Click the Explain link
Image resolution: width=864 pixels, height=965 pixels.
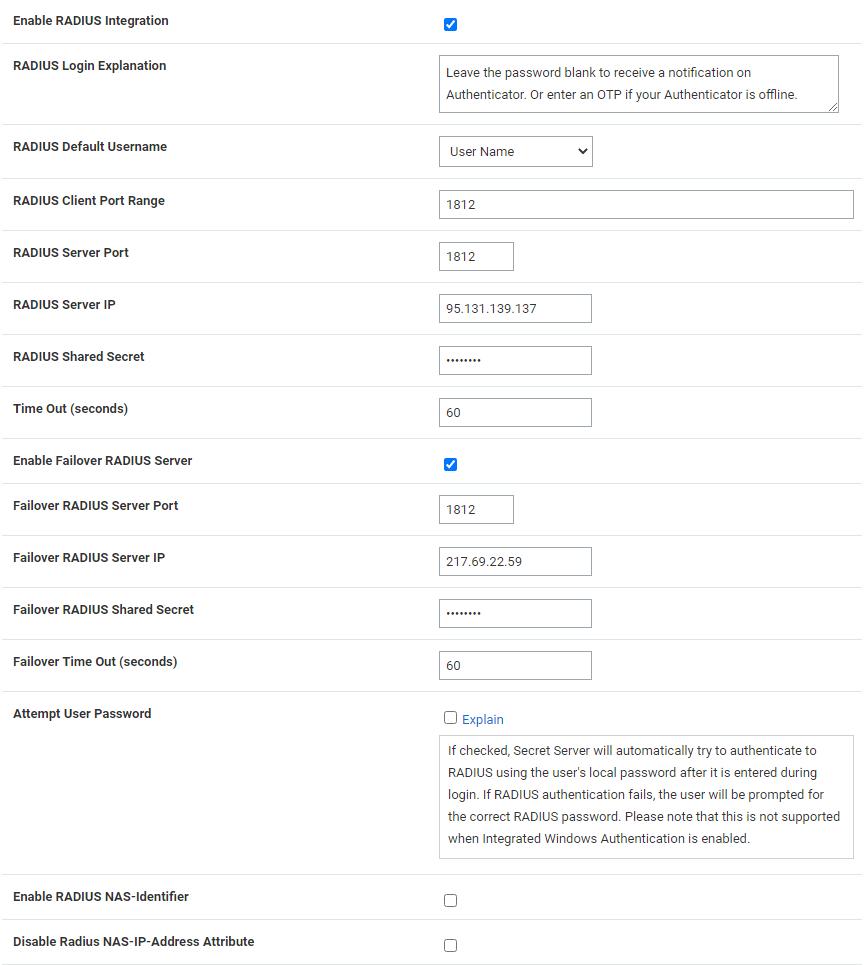click(483, 720)
